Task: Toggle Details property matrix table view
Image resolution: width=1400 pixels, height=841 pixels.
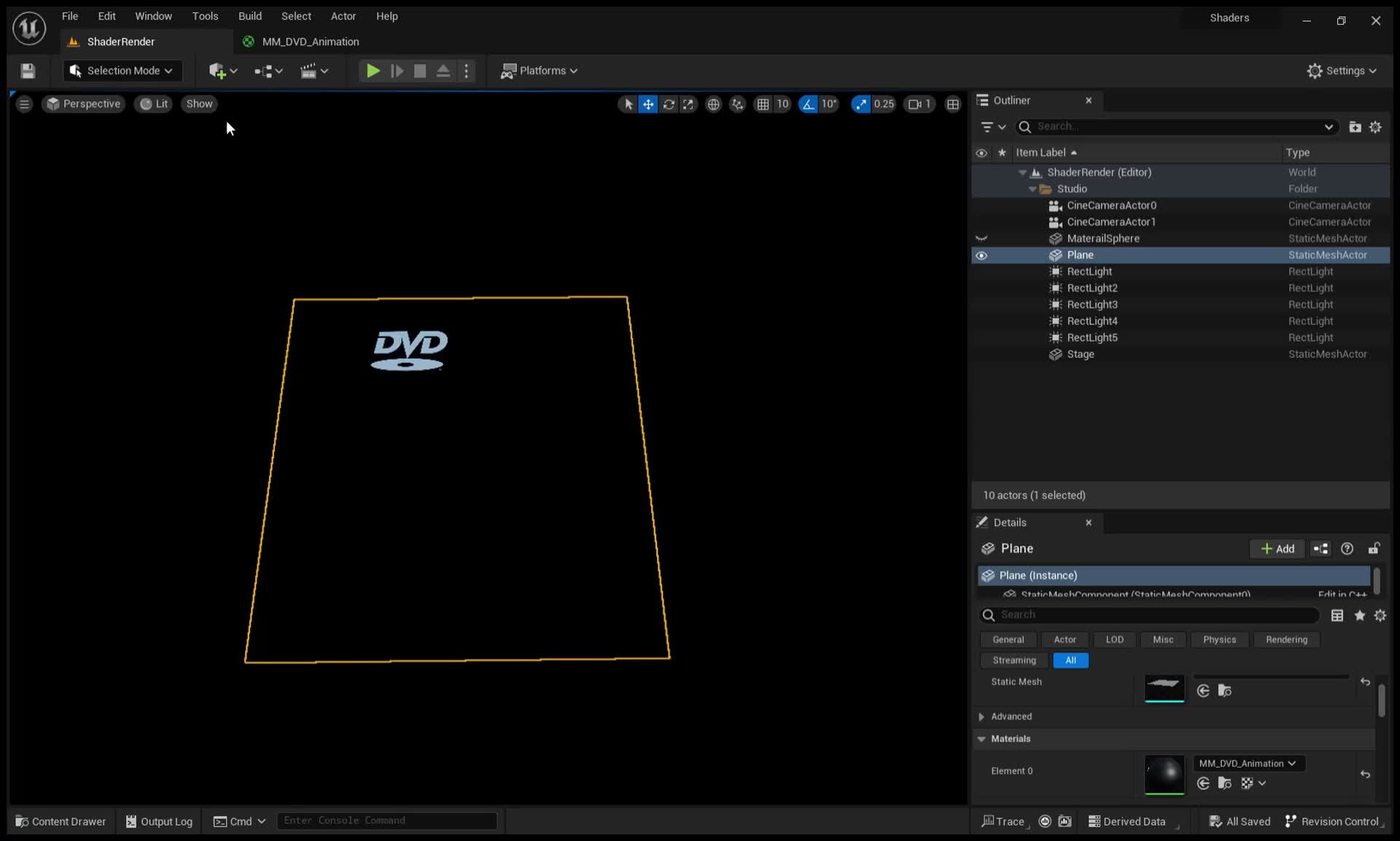Action: (x=1337, y=616)
